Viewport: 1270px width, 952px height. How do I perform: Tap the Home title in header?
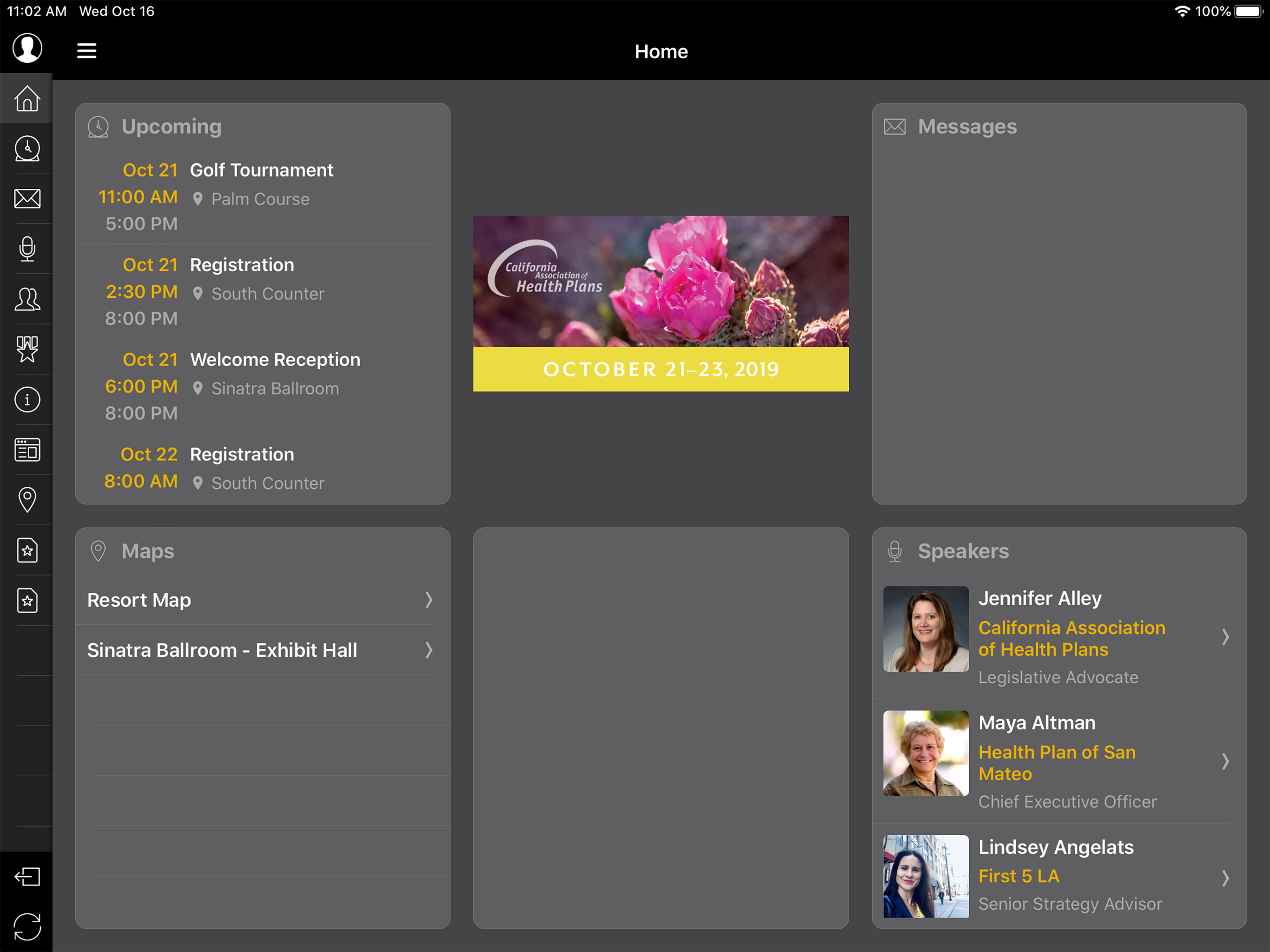pyautogui.click(x=661, y=52)
